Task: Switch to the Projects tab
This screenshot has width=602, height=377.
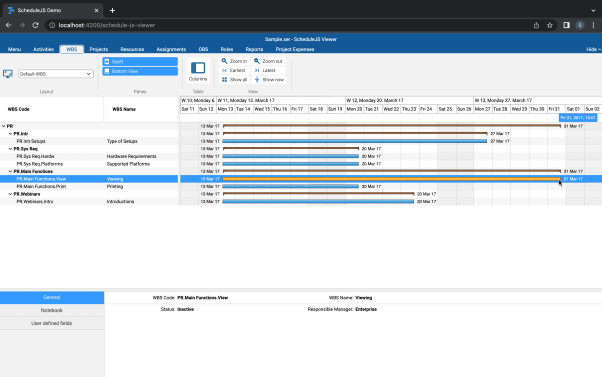Action: pos(99,49)
